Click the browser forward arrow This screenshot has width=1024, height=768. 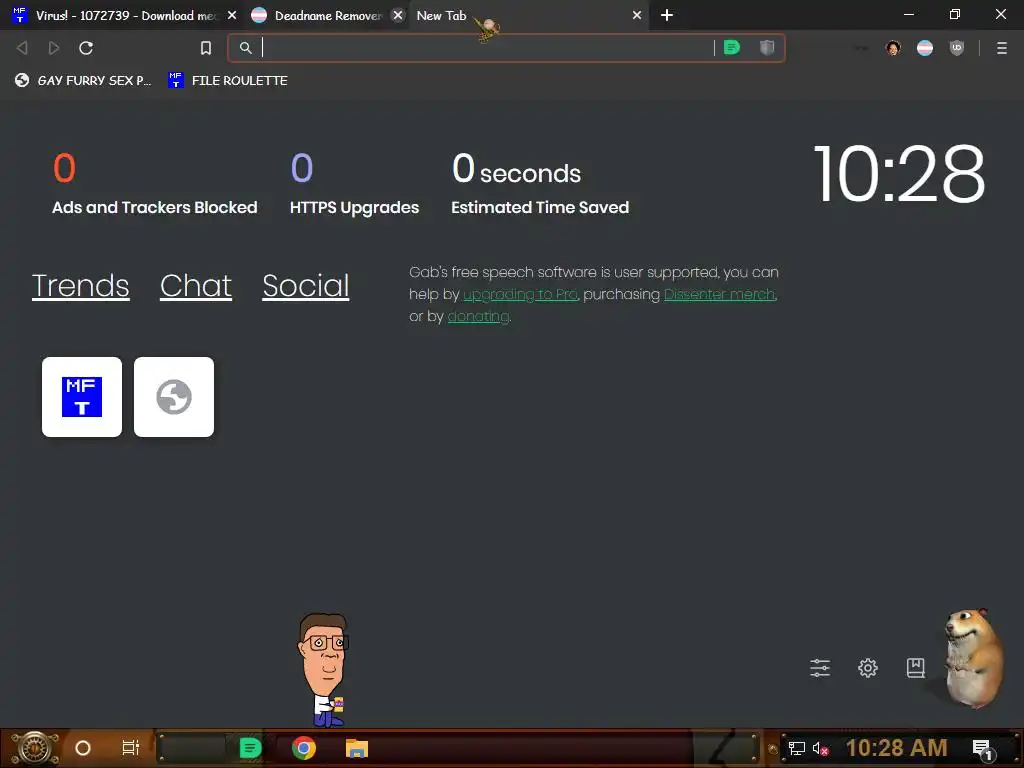[x=54, y=48]
